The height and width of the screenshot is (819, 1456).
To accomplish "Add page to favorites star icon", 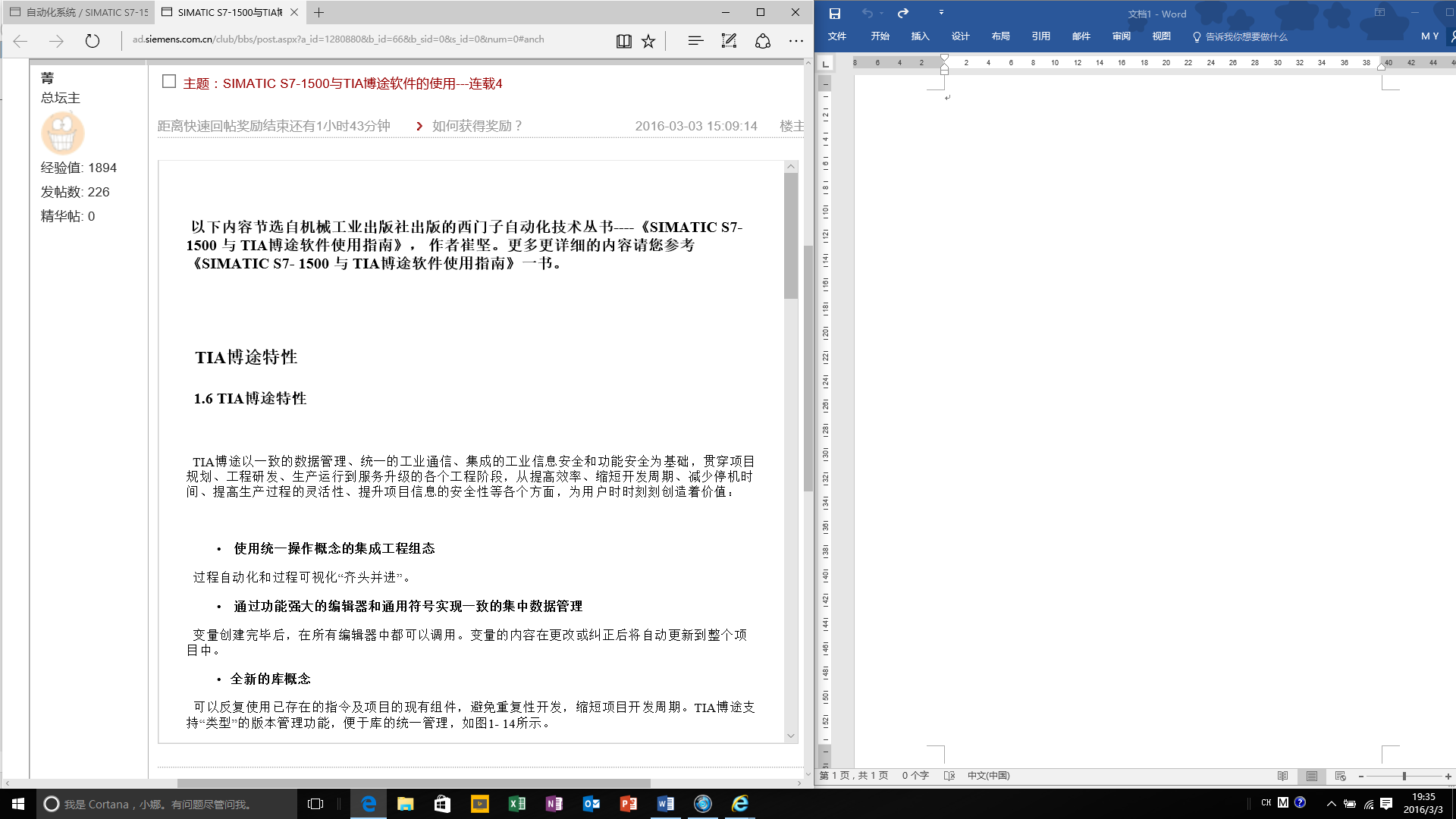I will [648, 41].
